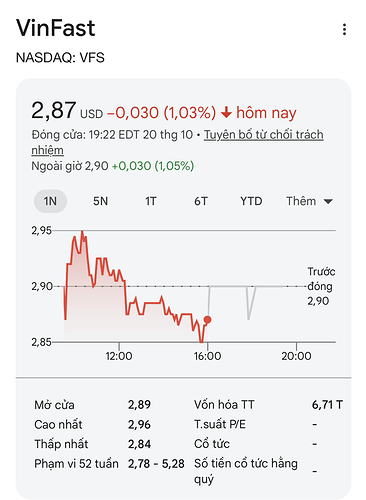Click the 12:00 time axis marker
Viewport: 366px width, 500px height.
[x=119, y=356]
